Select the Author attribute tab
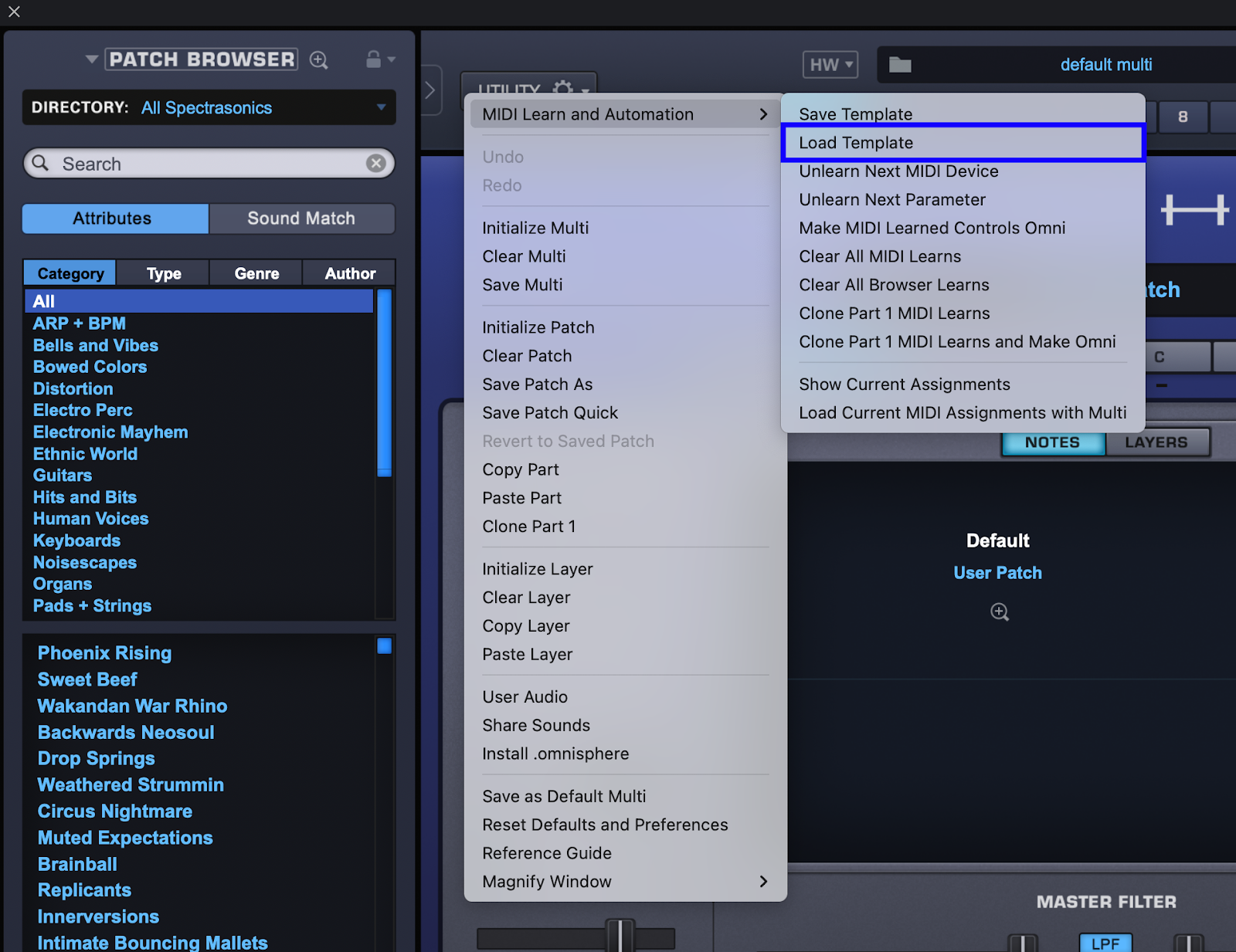 (x=350, y=273)
